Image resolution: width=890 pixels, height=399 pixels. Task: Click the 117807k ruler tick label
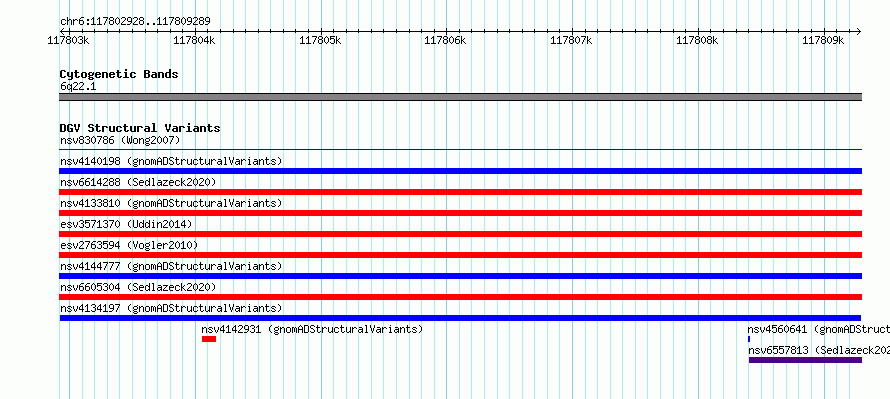click(x=572, y=40)
